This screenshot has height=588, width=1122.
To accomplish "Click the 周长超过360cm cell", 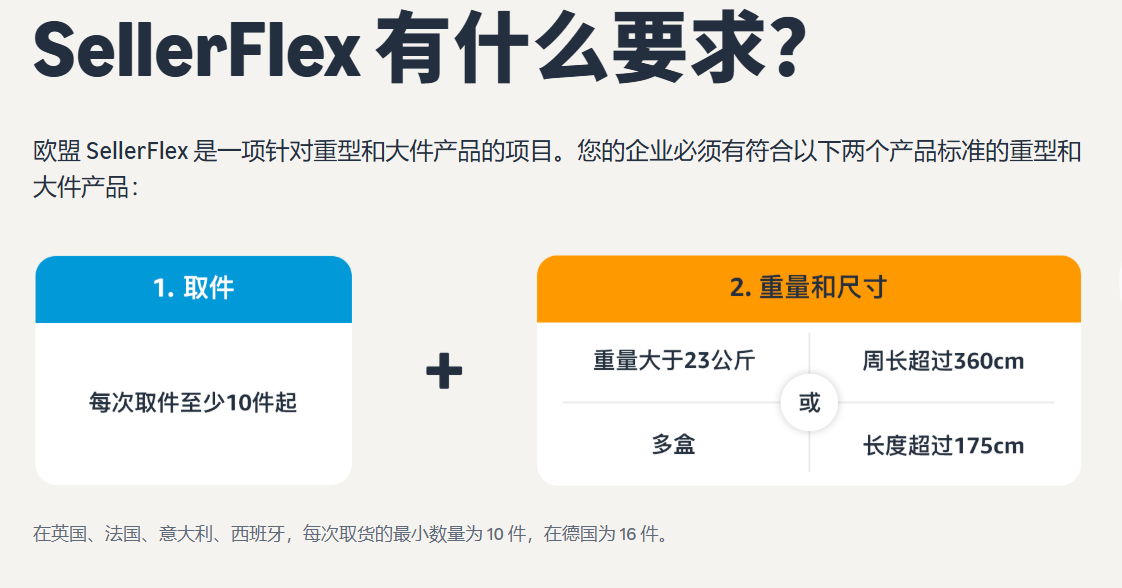I will pos(943,361).
